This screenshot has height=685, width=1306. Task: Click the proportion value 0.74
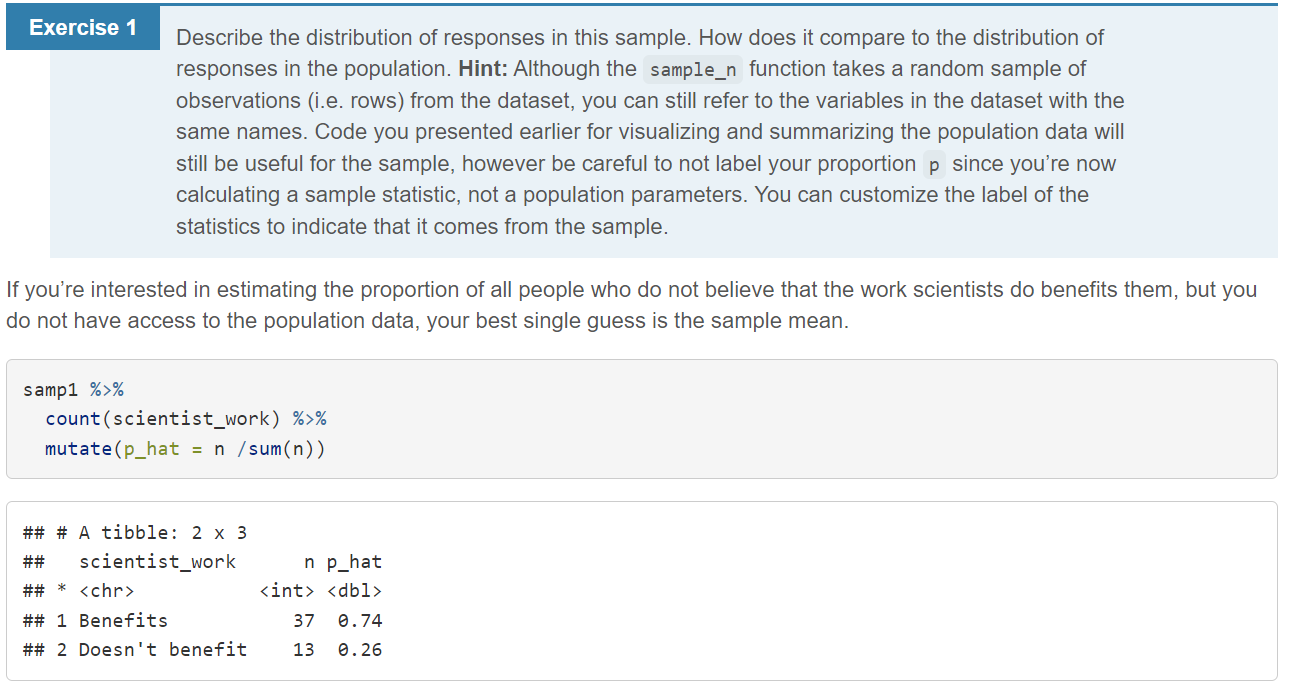360,621
